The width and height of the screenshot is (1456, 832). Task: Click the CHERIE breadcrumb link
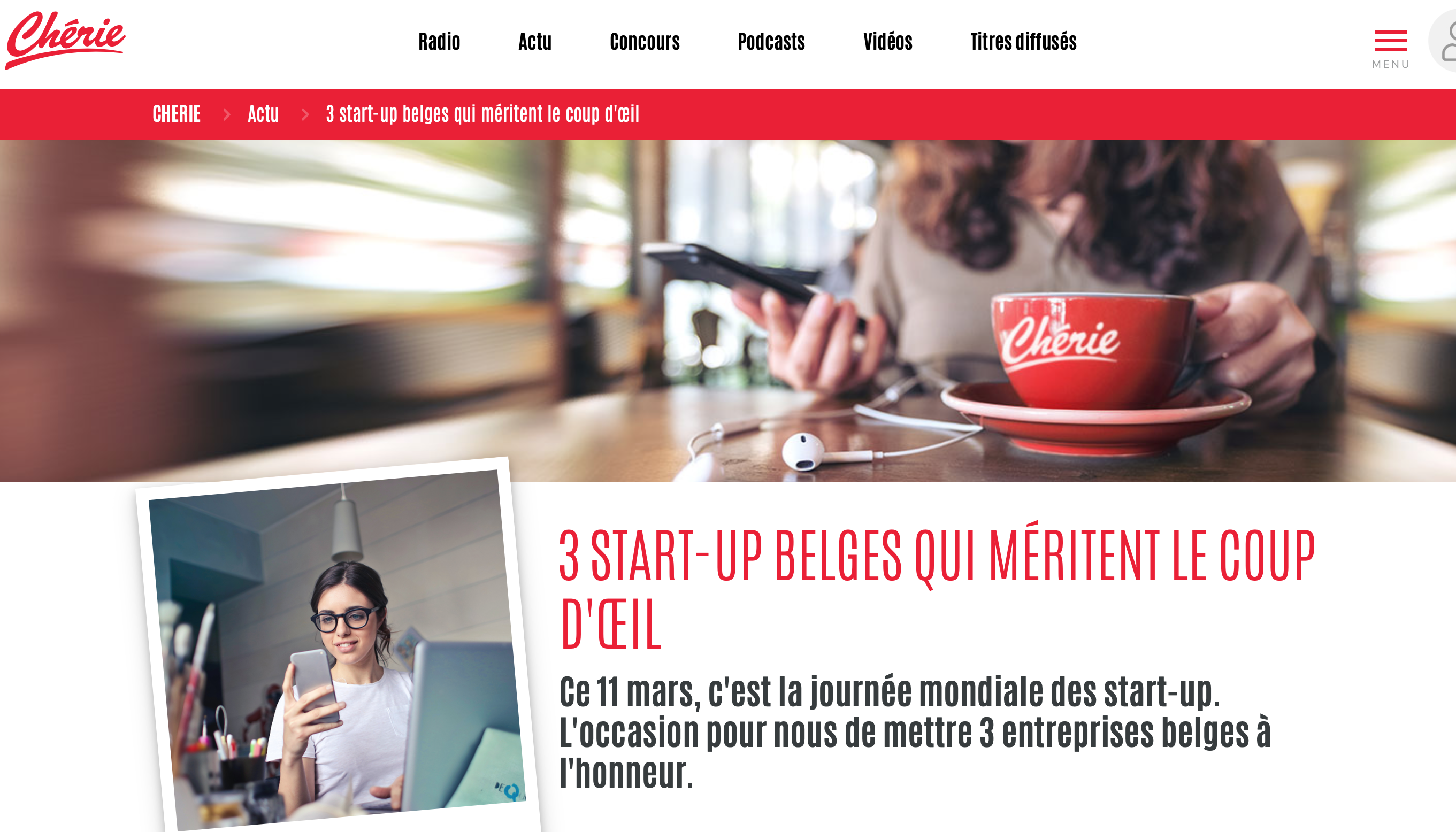click(177, 114)
